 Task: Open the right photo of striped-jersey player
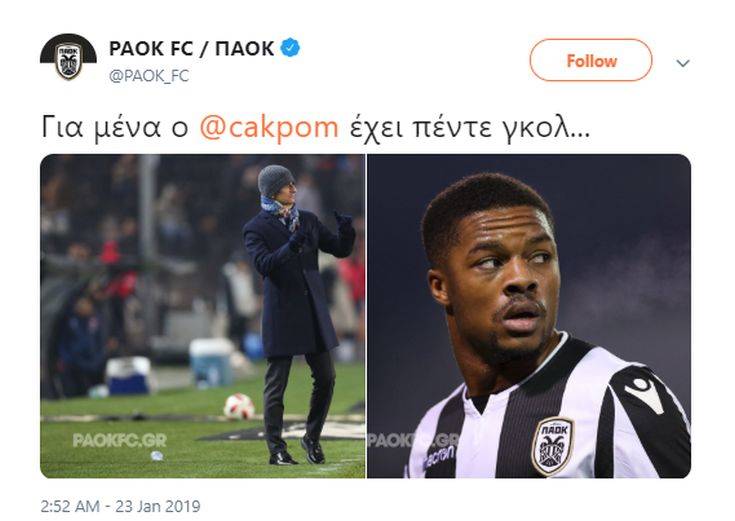(x=529, y=316)
